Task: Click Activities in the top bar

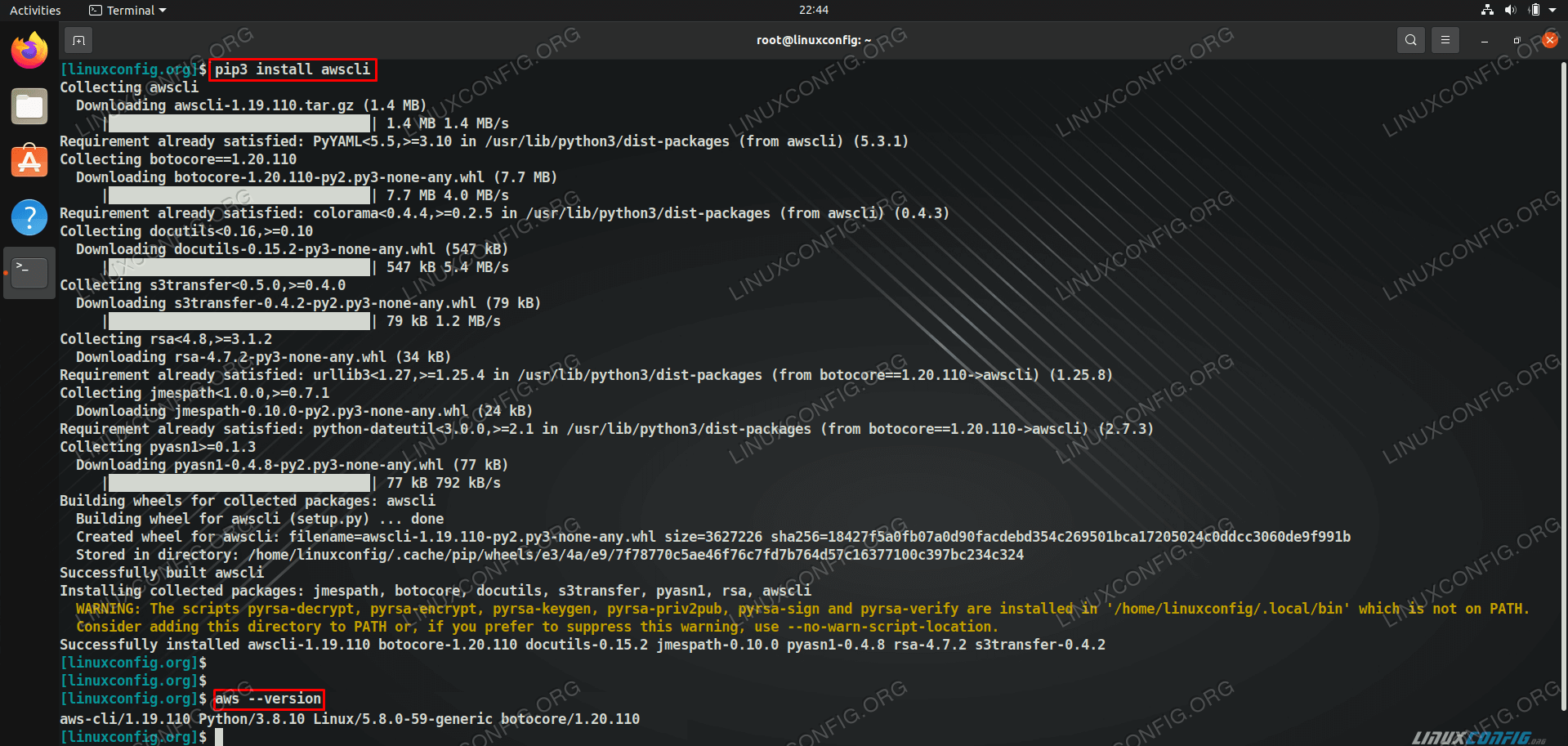Action: click(x=35, y=11)
